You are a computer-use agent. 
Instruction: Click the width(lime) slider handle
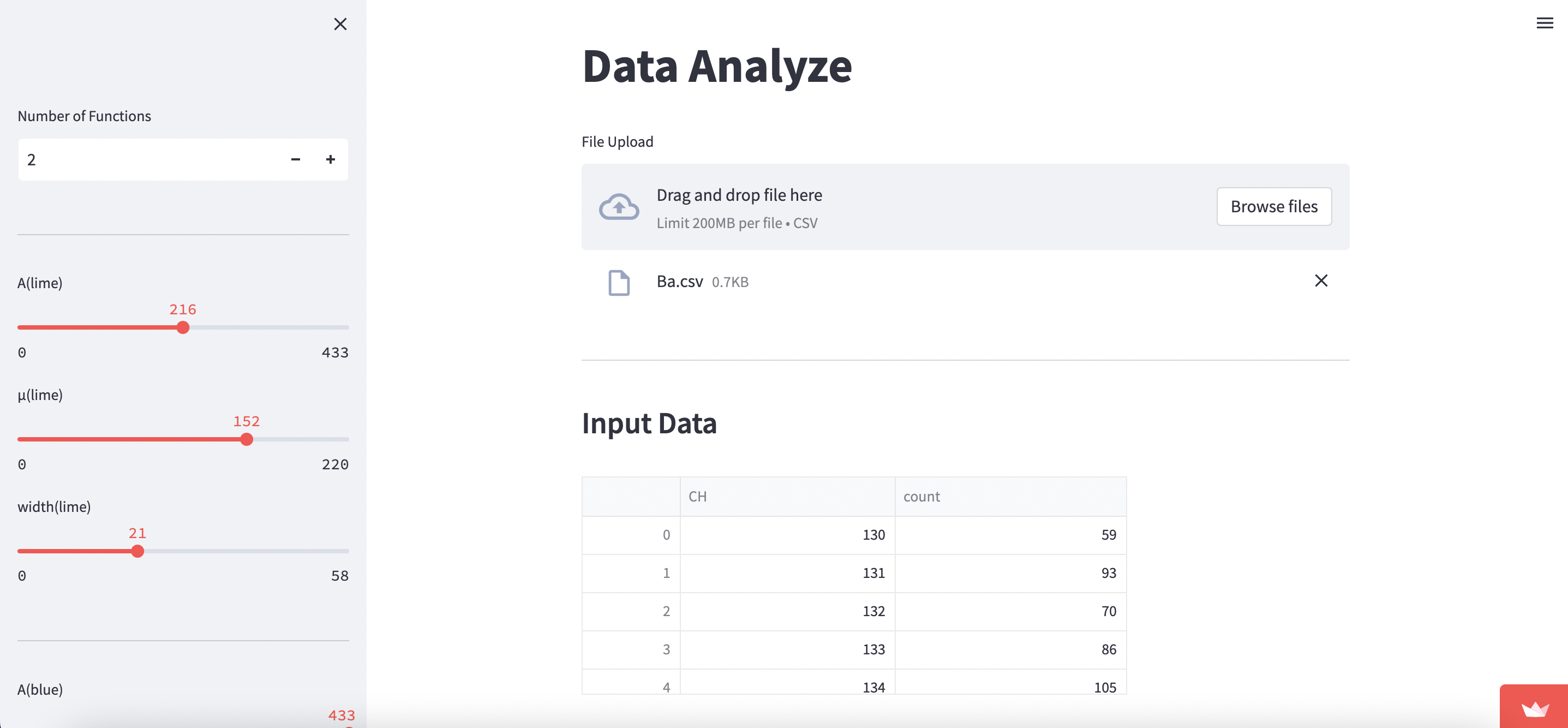click(138, 552)
